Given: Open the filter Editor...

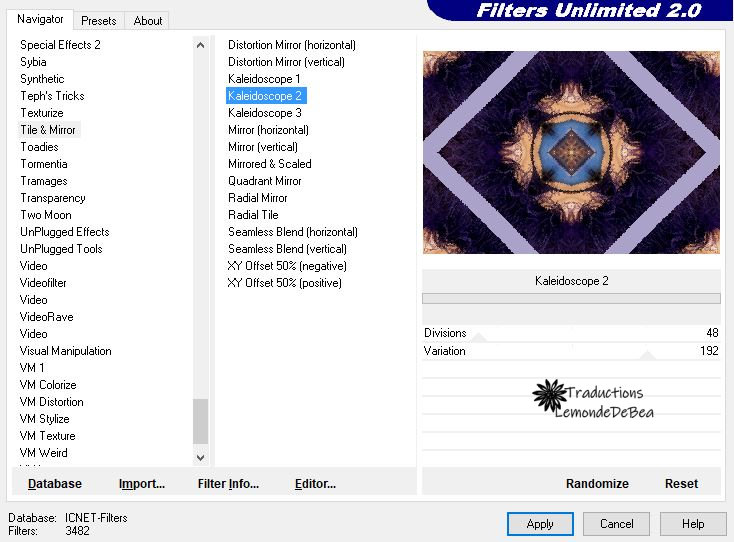Looking at the screenshot, I should (x=315, y=483).
